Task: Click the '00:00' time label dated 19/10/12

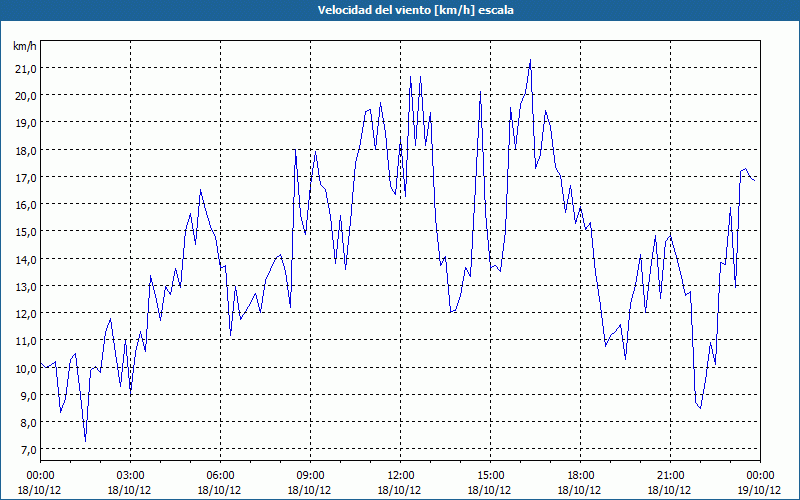Action: tap(760, 476)
